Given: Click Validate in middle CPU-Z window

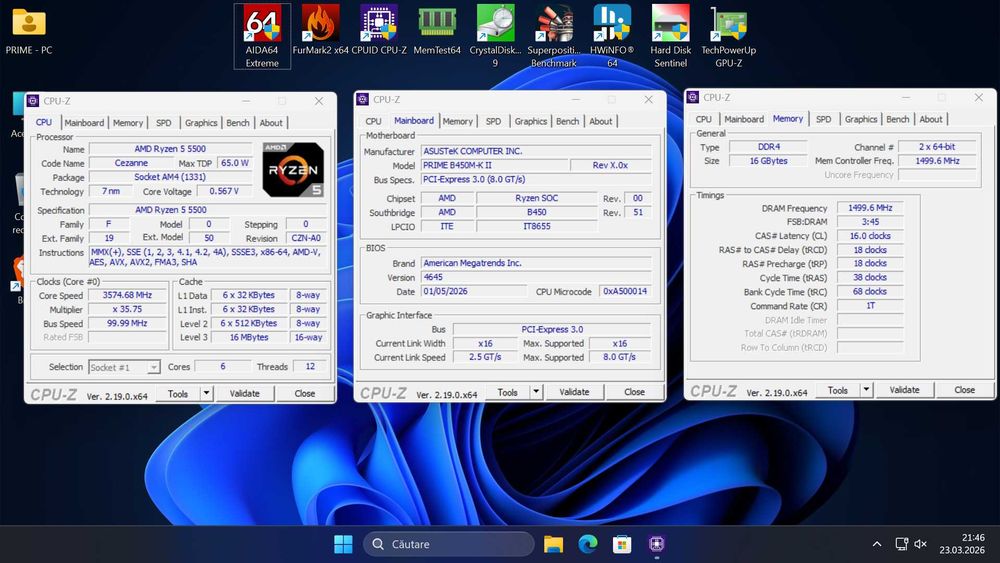Looking at the screenshot, I should 575,391.
